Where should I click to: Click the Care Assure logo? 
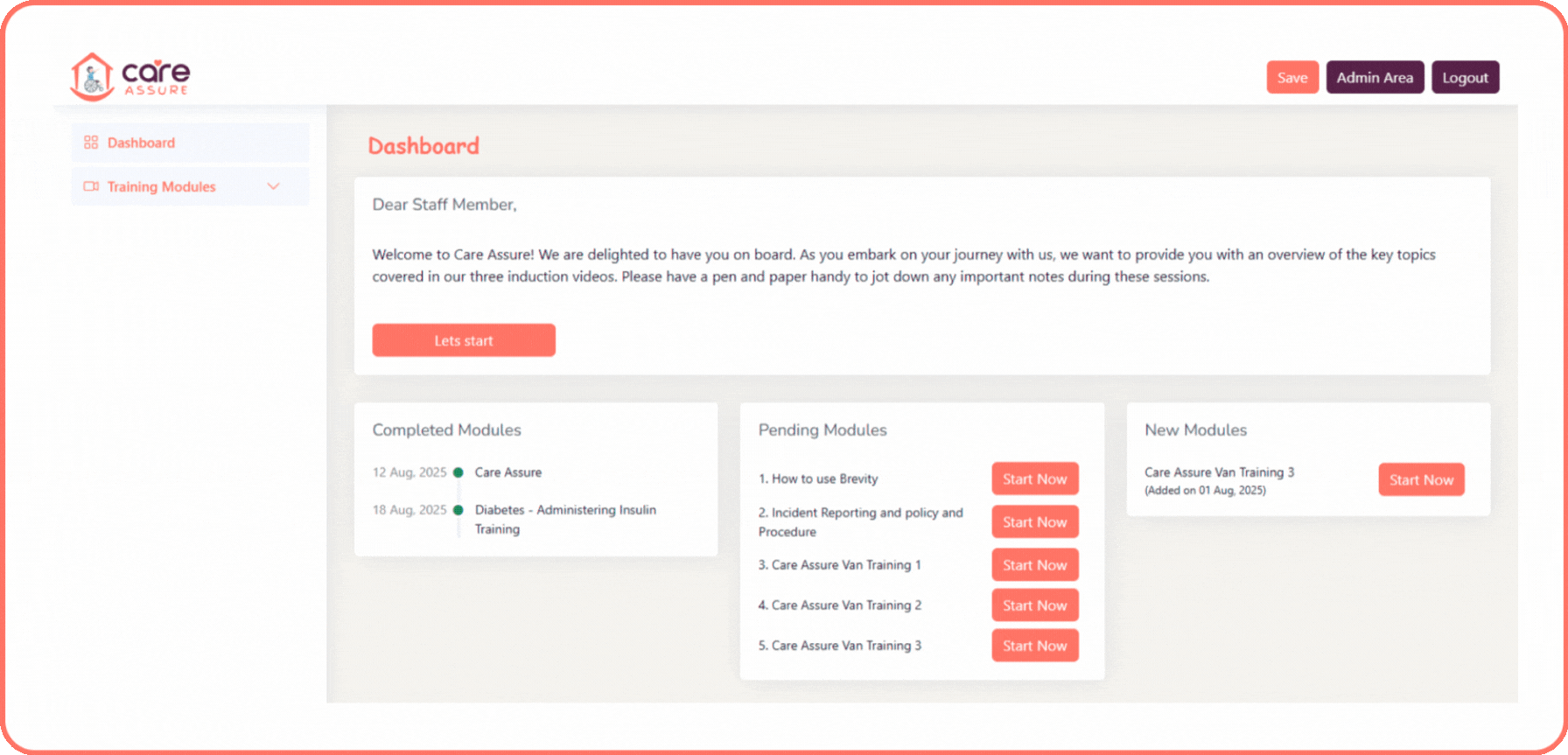[129, 77]
